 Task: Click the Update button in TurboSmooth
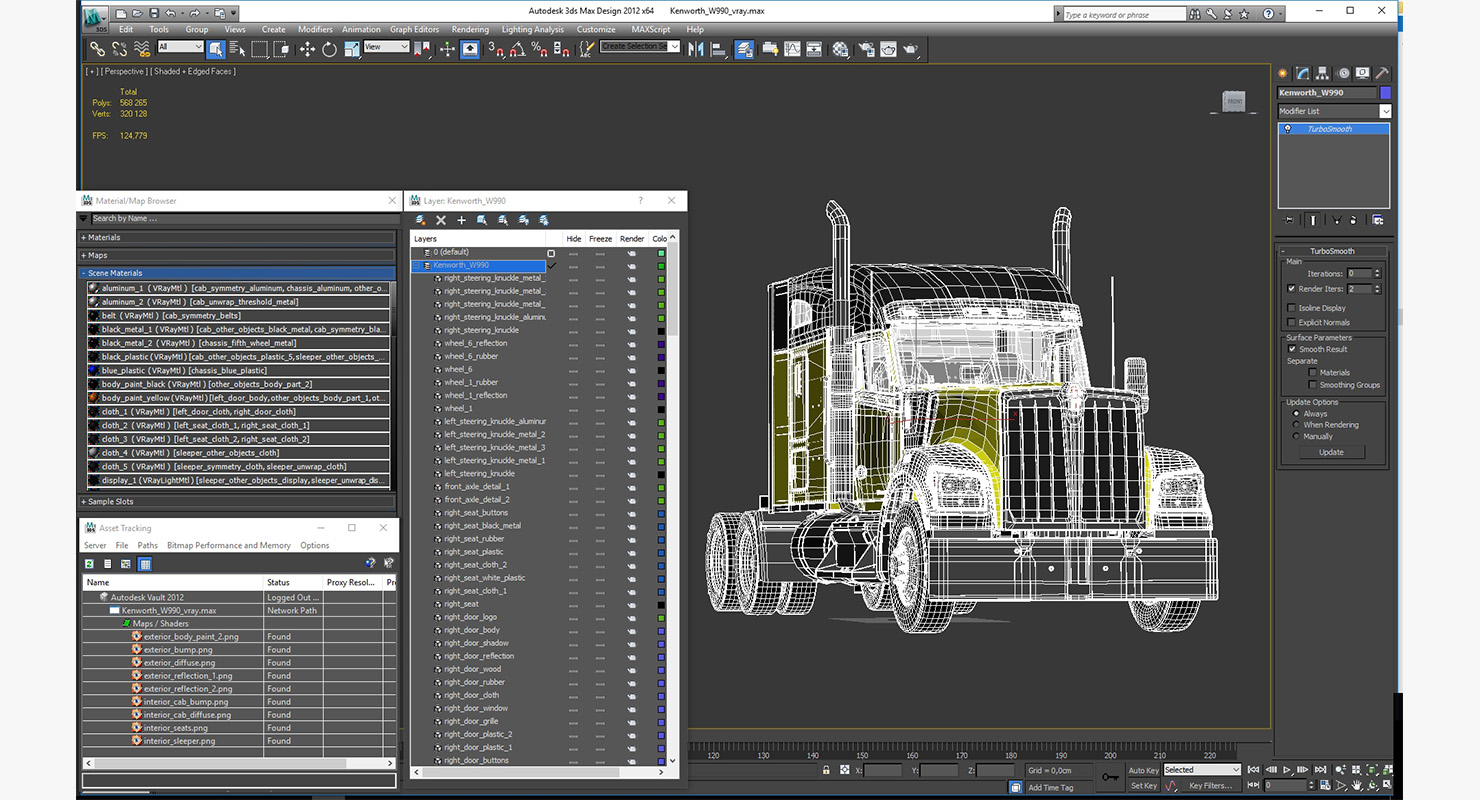click(x=1331, y=452)
